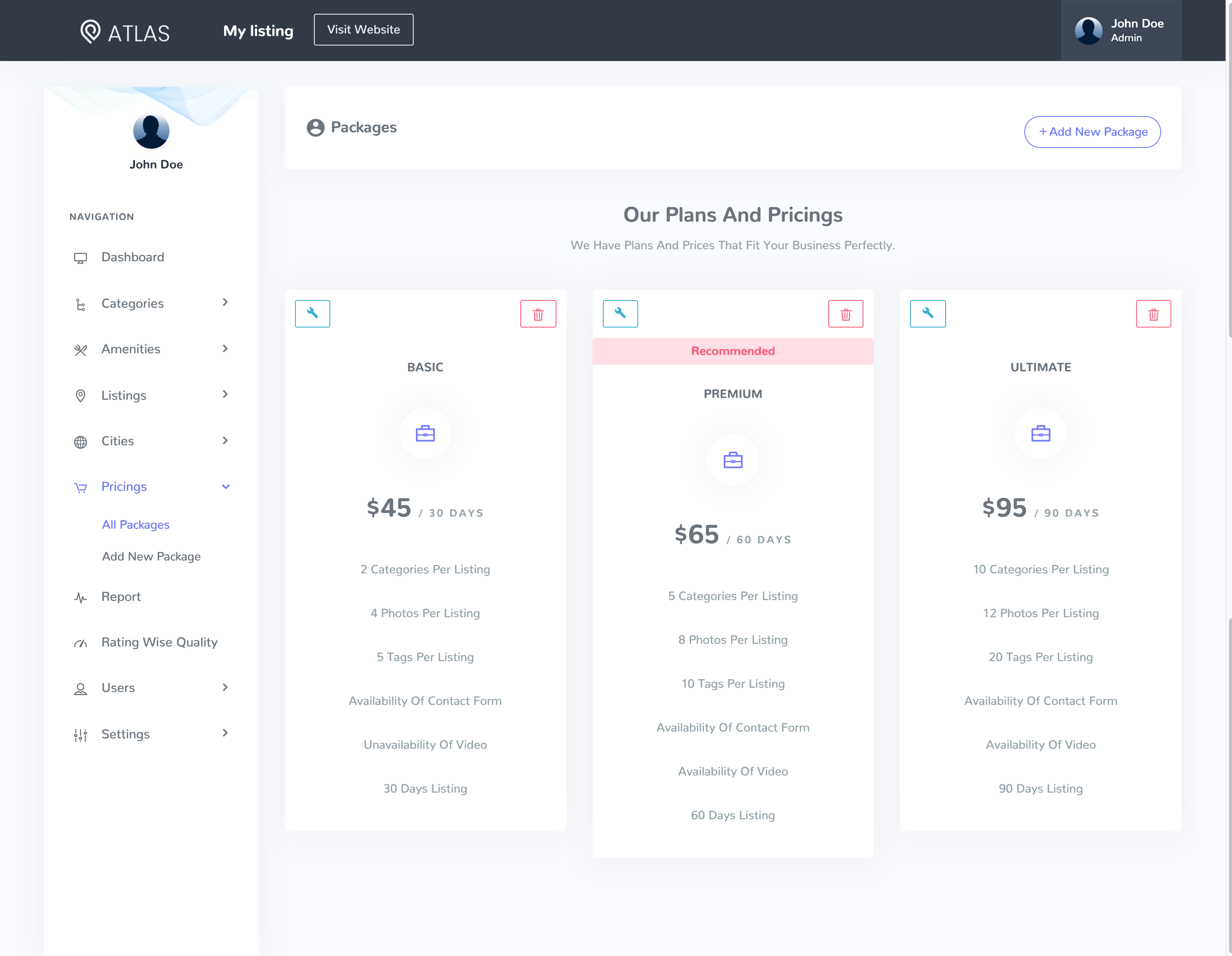
Task: Expand the Settings submenu arrow
Action: (225, 732)
